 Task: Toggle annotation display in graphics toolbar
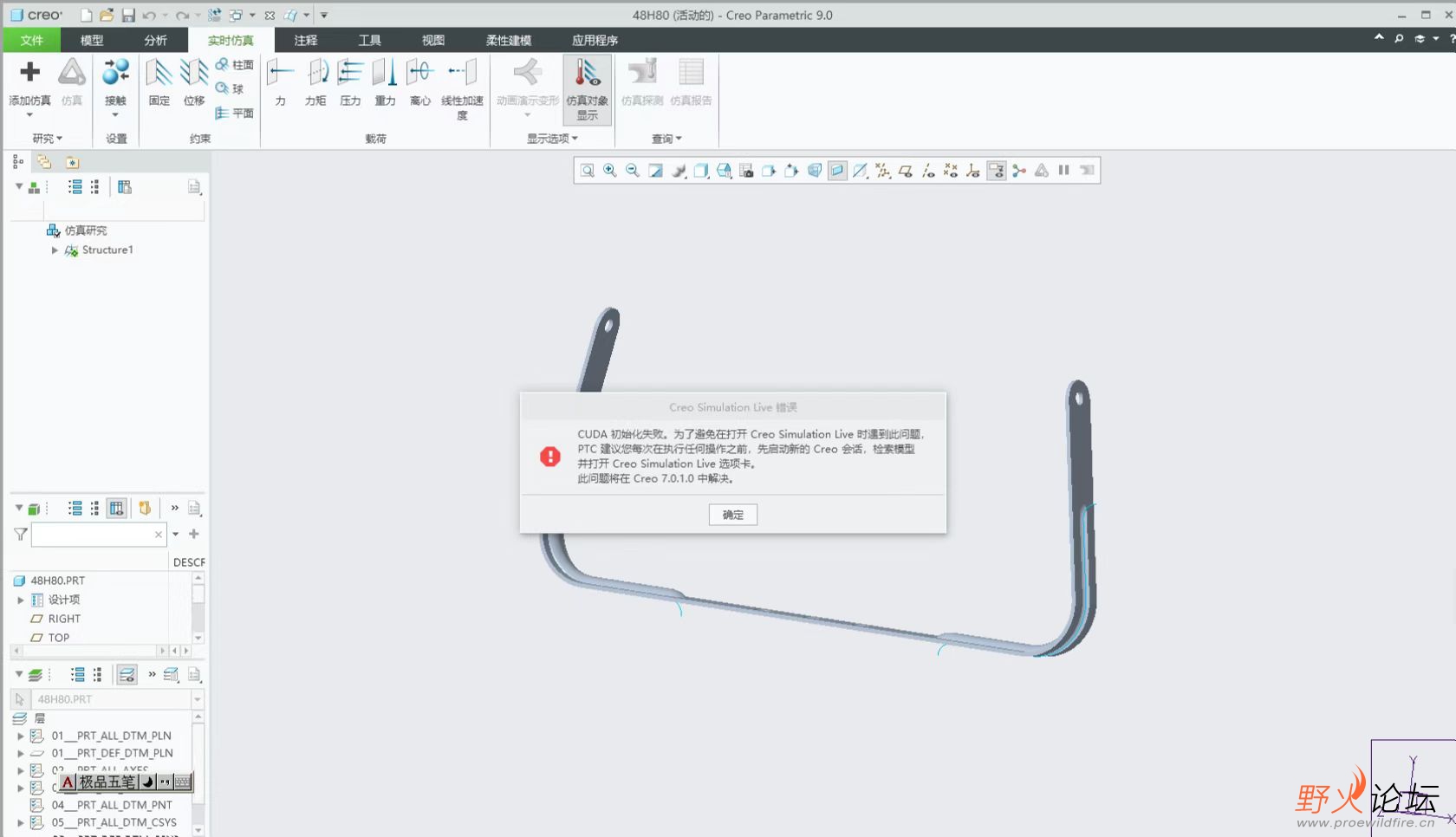(997, 171)
